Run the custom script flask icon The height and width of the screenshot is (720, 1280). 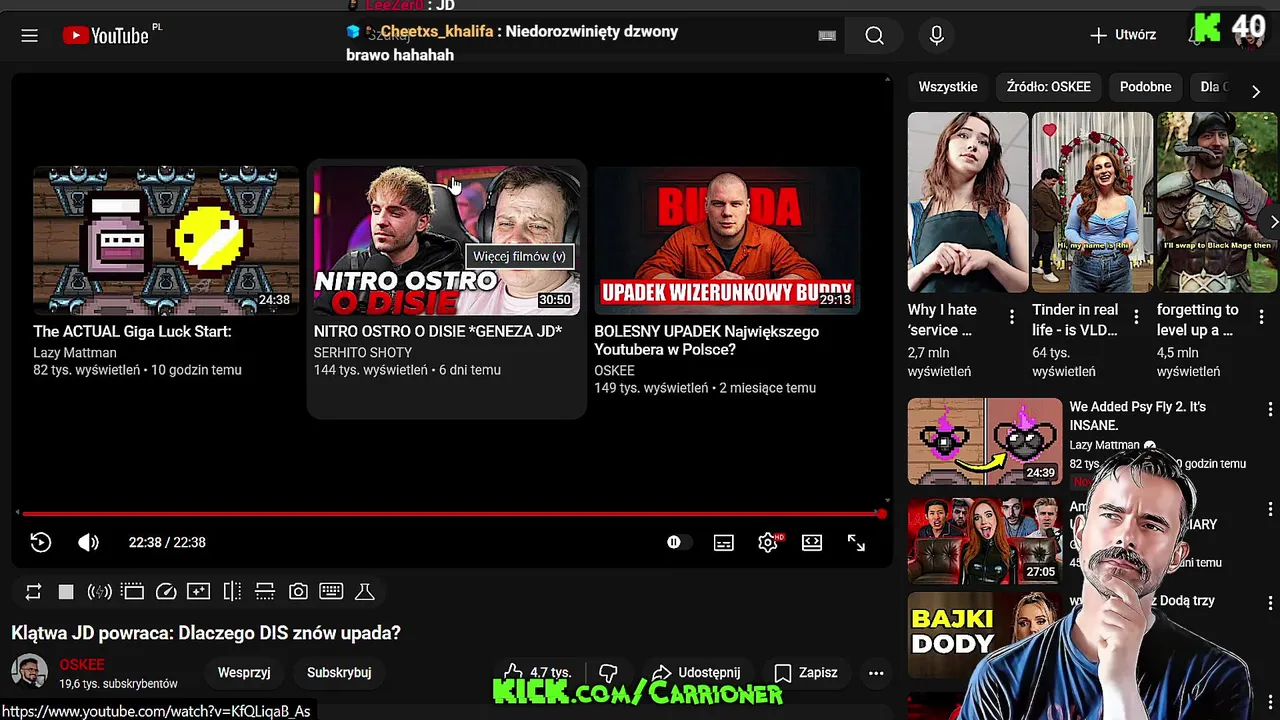point(365,592)
